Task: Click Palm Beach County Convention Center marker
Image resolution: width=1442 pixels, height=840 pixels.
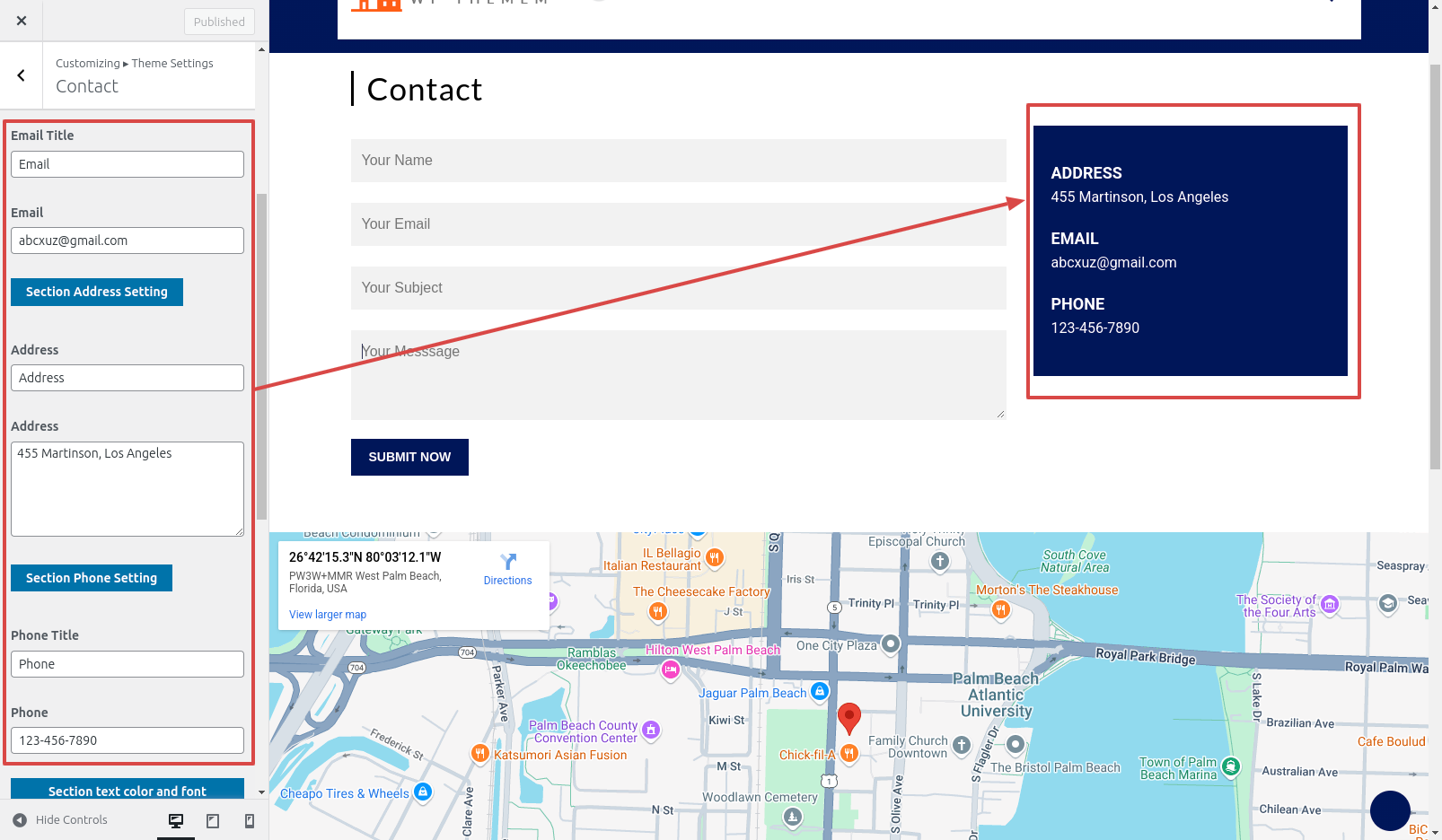Action: tap(652, 731)
